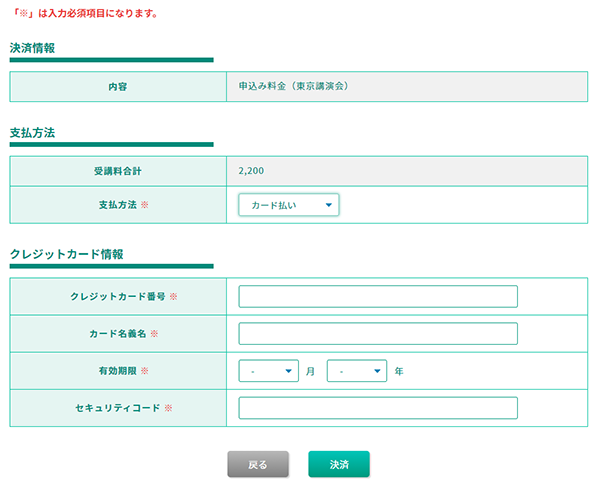Click the arrow on カード払い select box
The height and width of the screenshot is (490, 600).
click(329, 205)
